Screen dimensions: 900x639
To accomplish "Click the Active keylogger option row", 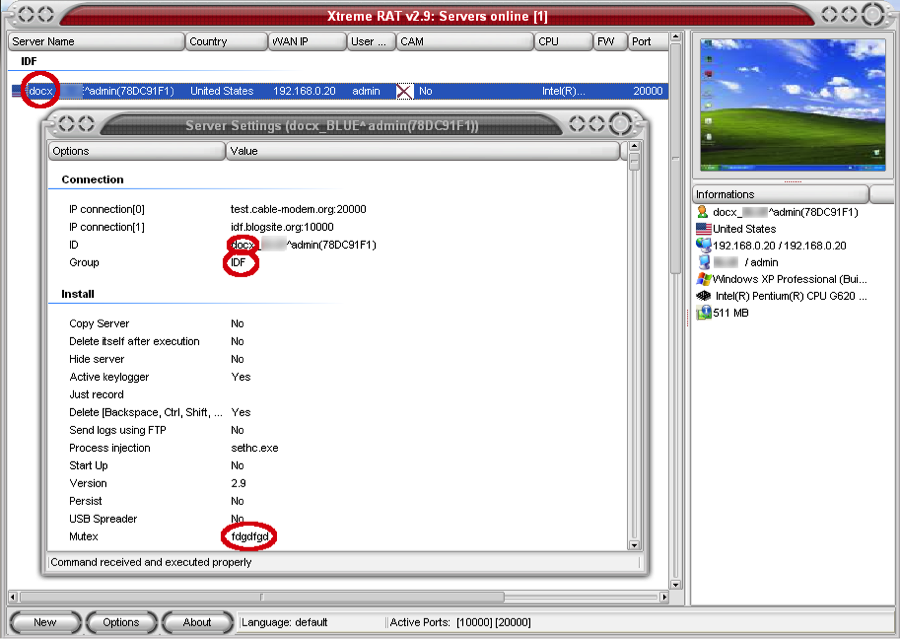I will (x=339, y=377).
